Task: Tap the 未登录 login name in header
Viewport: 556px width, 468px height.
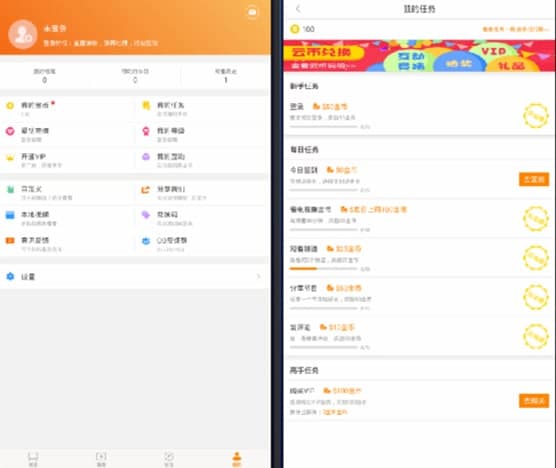Action: coord(55,28)
